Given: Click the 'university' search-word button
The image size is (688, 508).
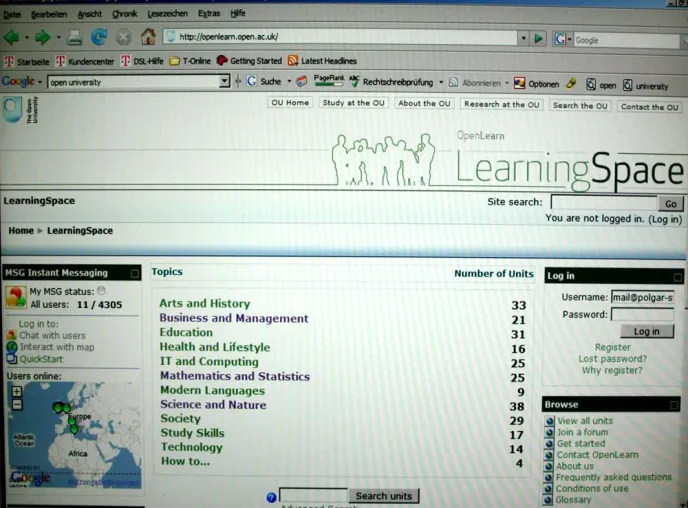Looking at the screenshot, I should 646,86.
